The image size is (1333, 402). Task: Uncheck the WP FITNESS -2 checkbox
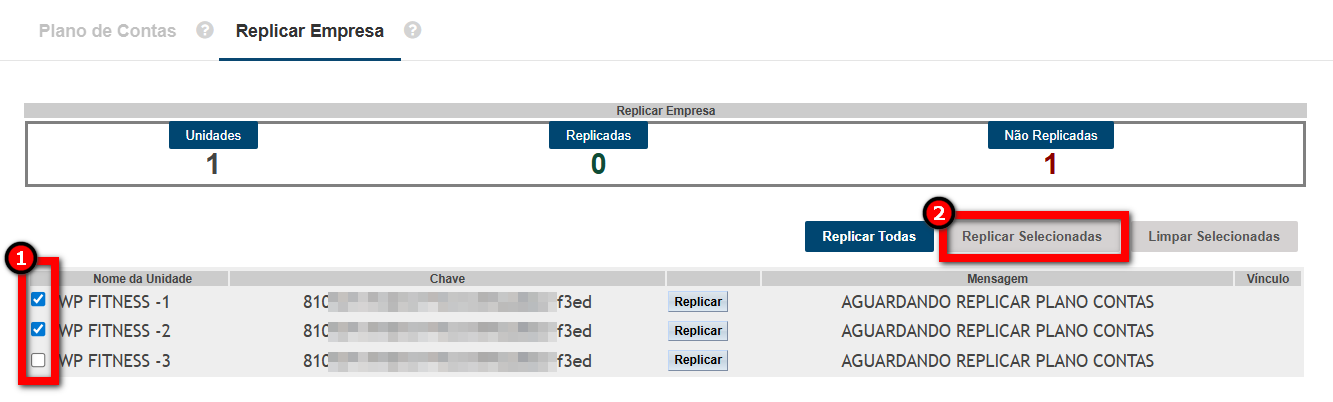click(x=39, y=329)
